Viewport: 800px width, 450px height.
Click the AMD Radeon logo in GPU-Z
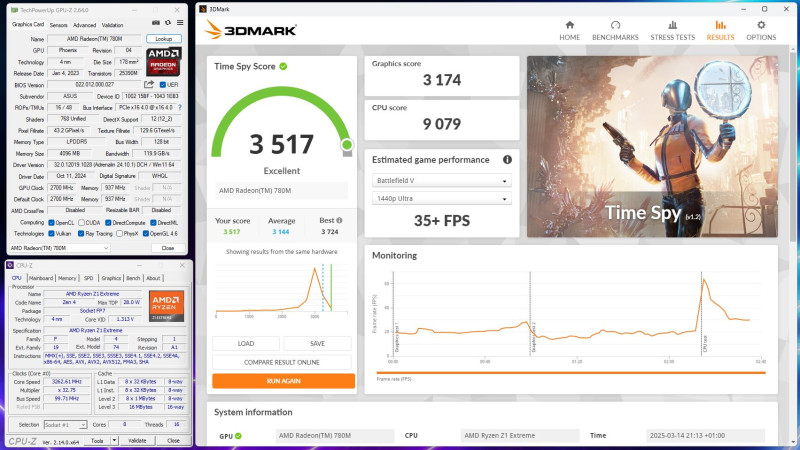[163, 62]
